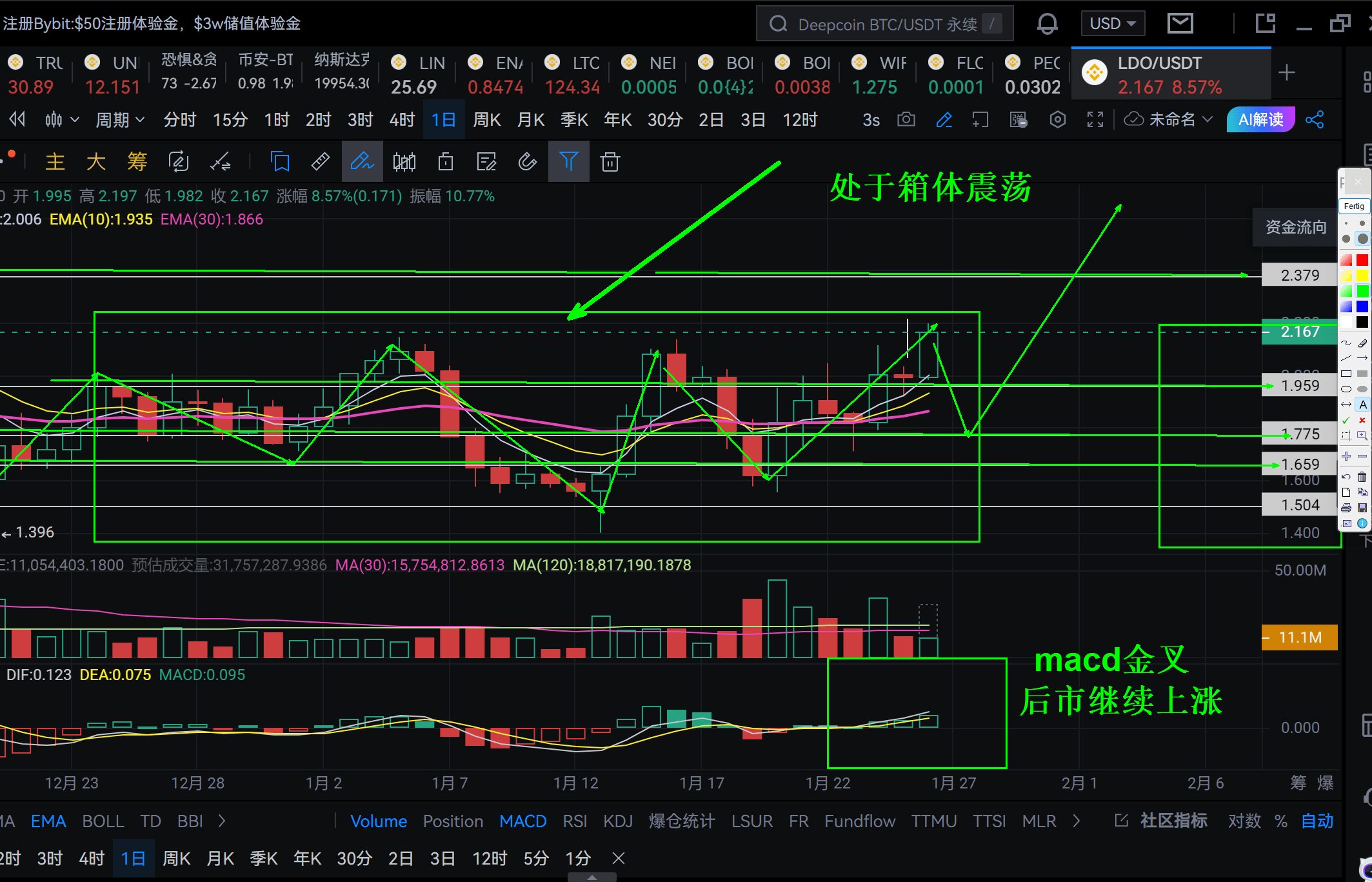Expand the 周期 period dropdown
This screenshot has height=882, width=1372.
tap(120, 119)
